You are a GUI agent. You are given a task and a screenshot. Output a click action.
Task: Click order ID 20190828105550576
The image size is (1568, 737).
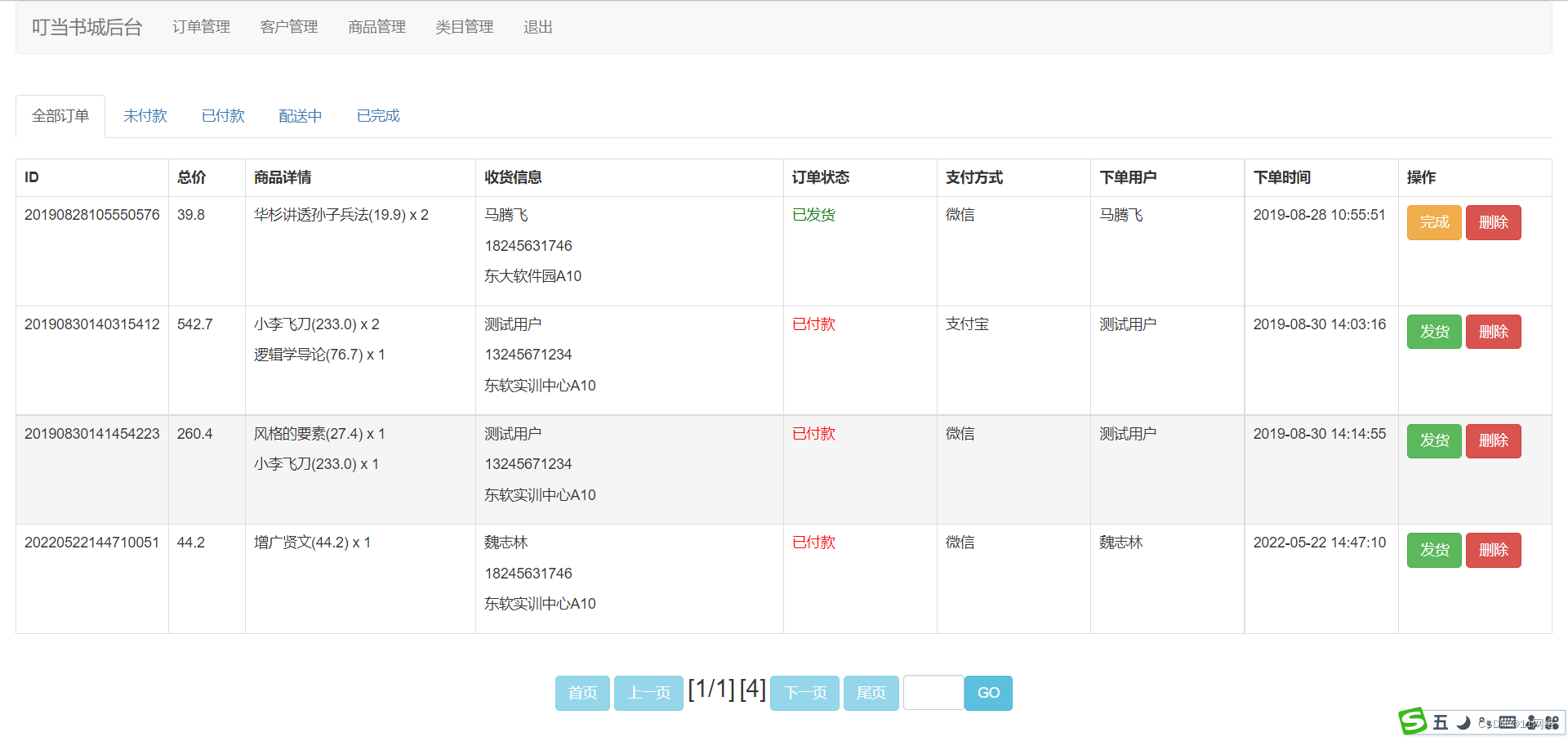(92, 215)
